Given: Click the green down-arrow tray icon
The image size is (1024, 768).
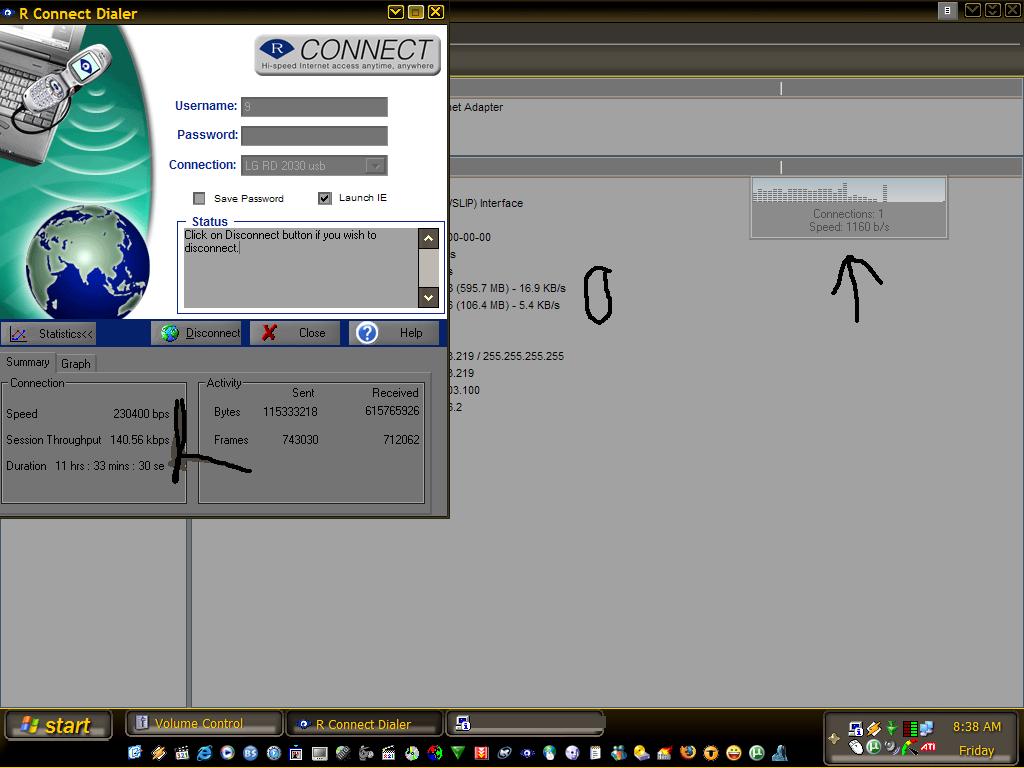Looking at the screenshot, I should pyautogui.click(x=891, y=728).
